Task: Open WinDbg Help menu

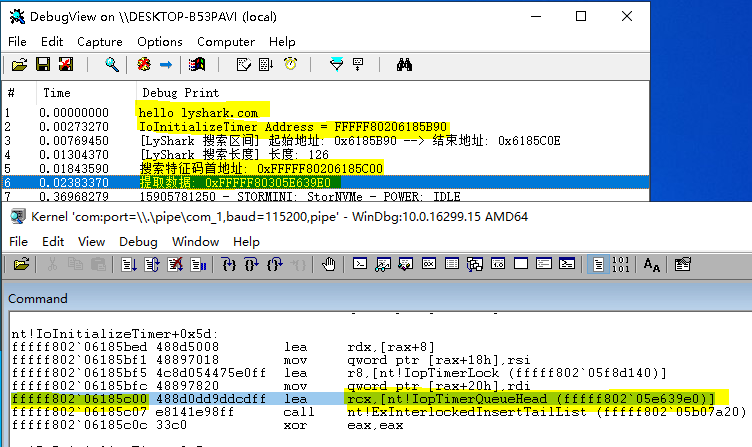Action: 247,242
